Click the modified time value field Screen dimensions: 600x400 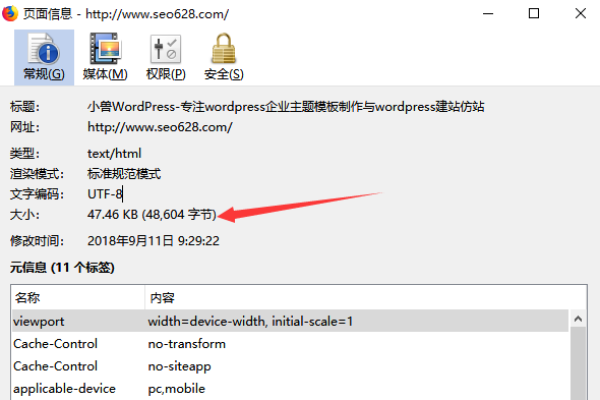click(153, 241)
